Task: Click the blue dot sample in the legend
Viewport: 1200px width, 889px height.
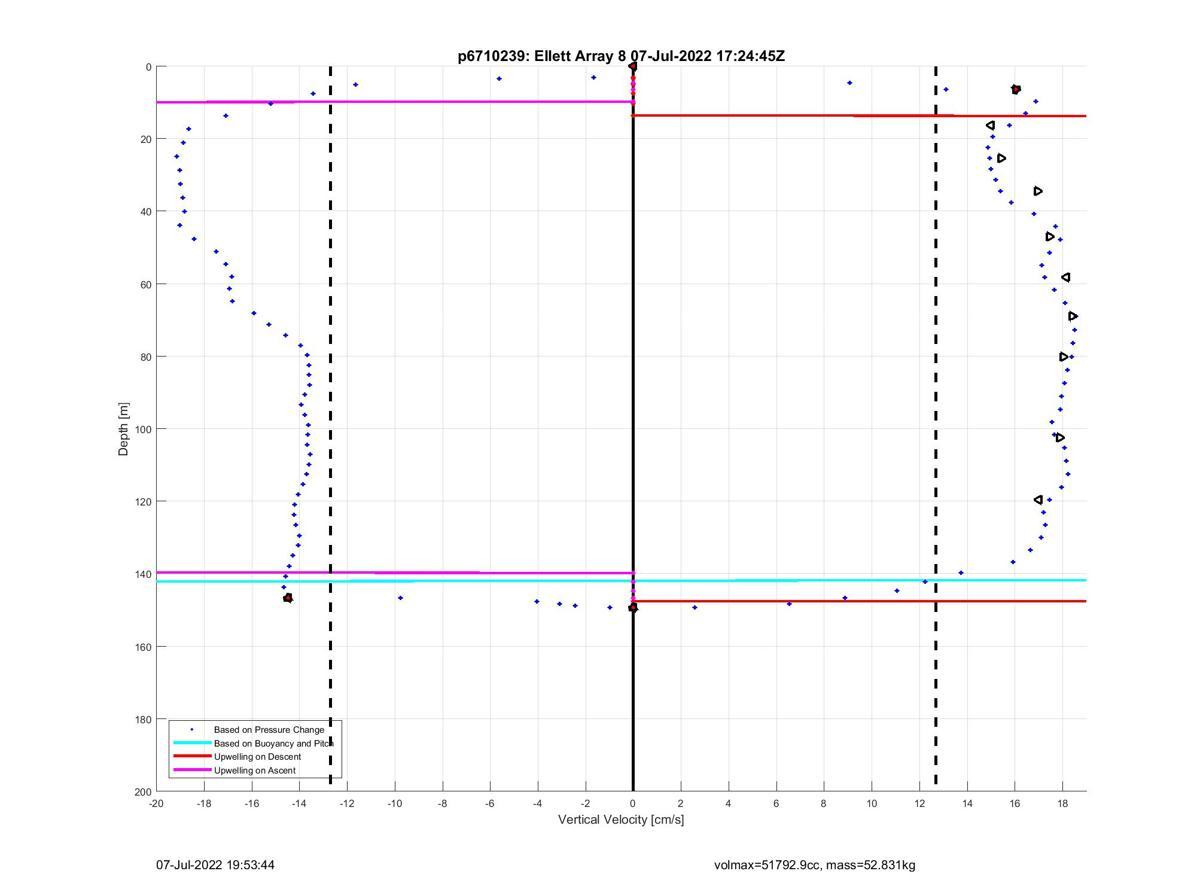Action: tap(191, 730)
